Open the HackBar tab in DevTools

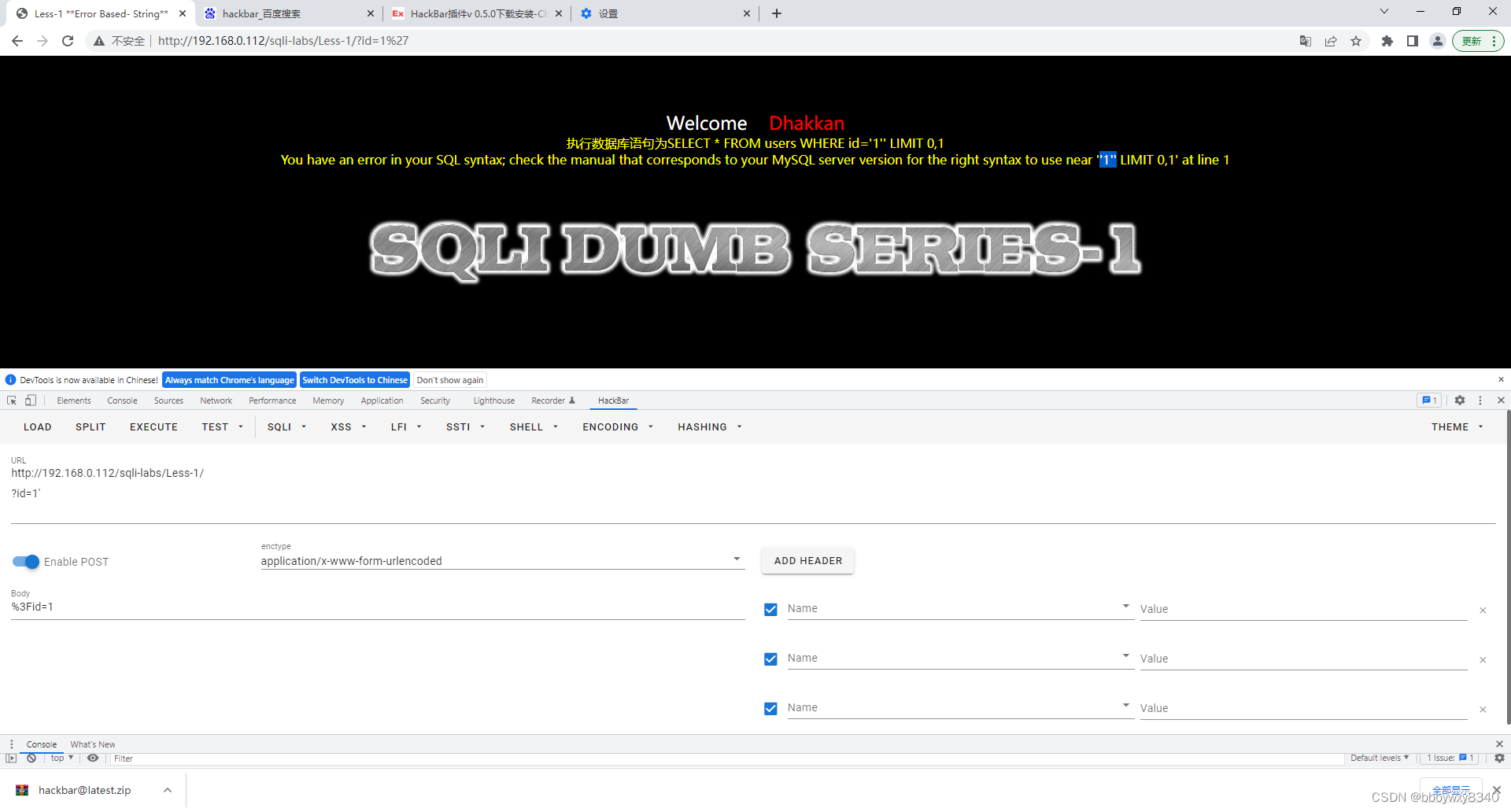[x=613, y=400]
